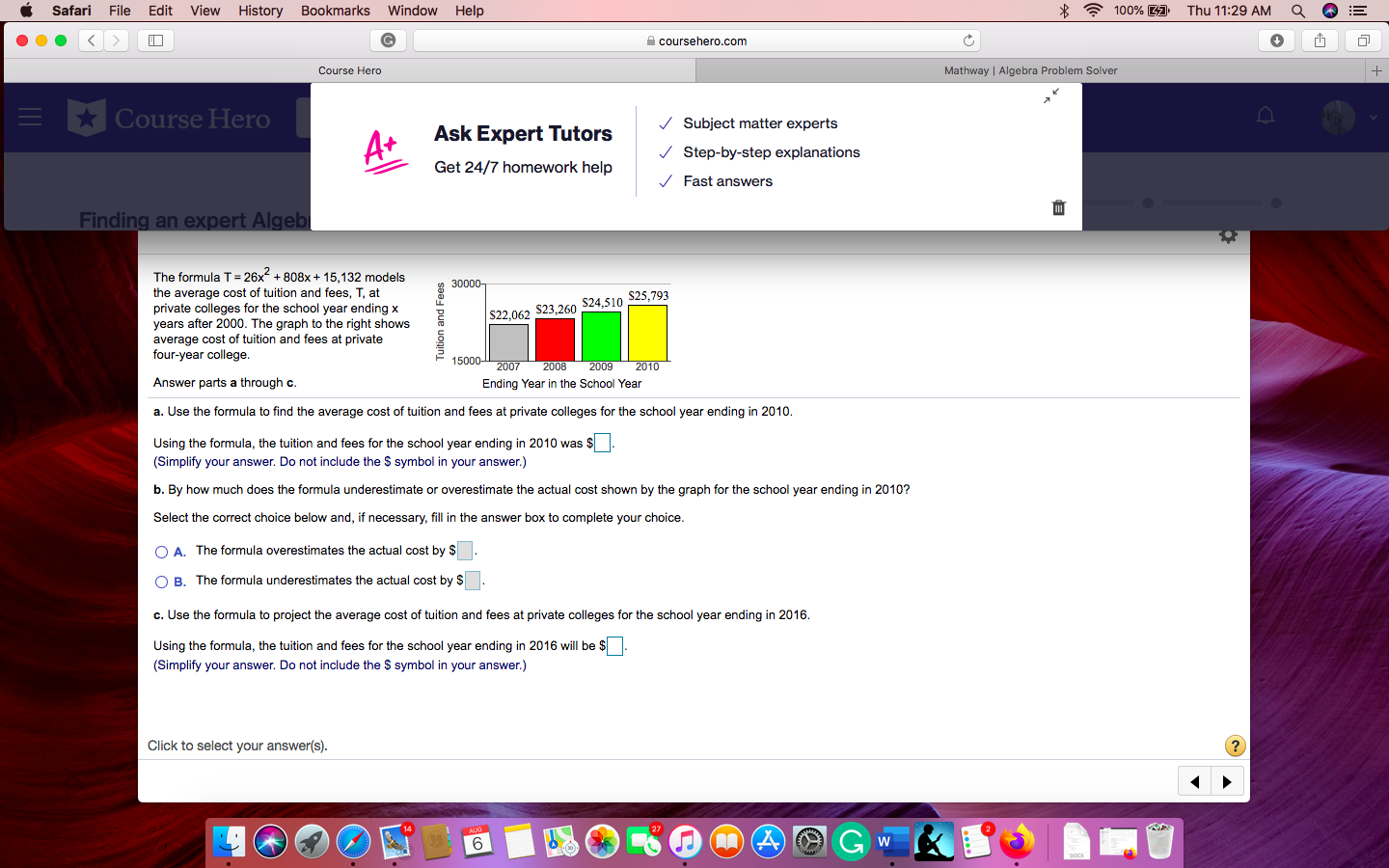Click the underestimate amount answer box
1389x868 pixels.
click(x=473, y=581)
